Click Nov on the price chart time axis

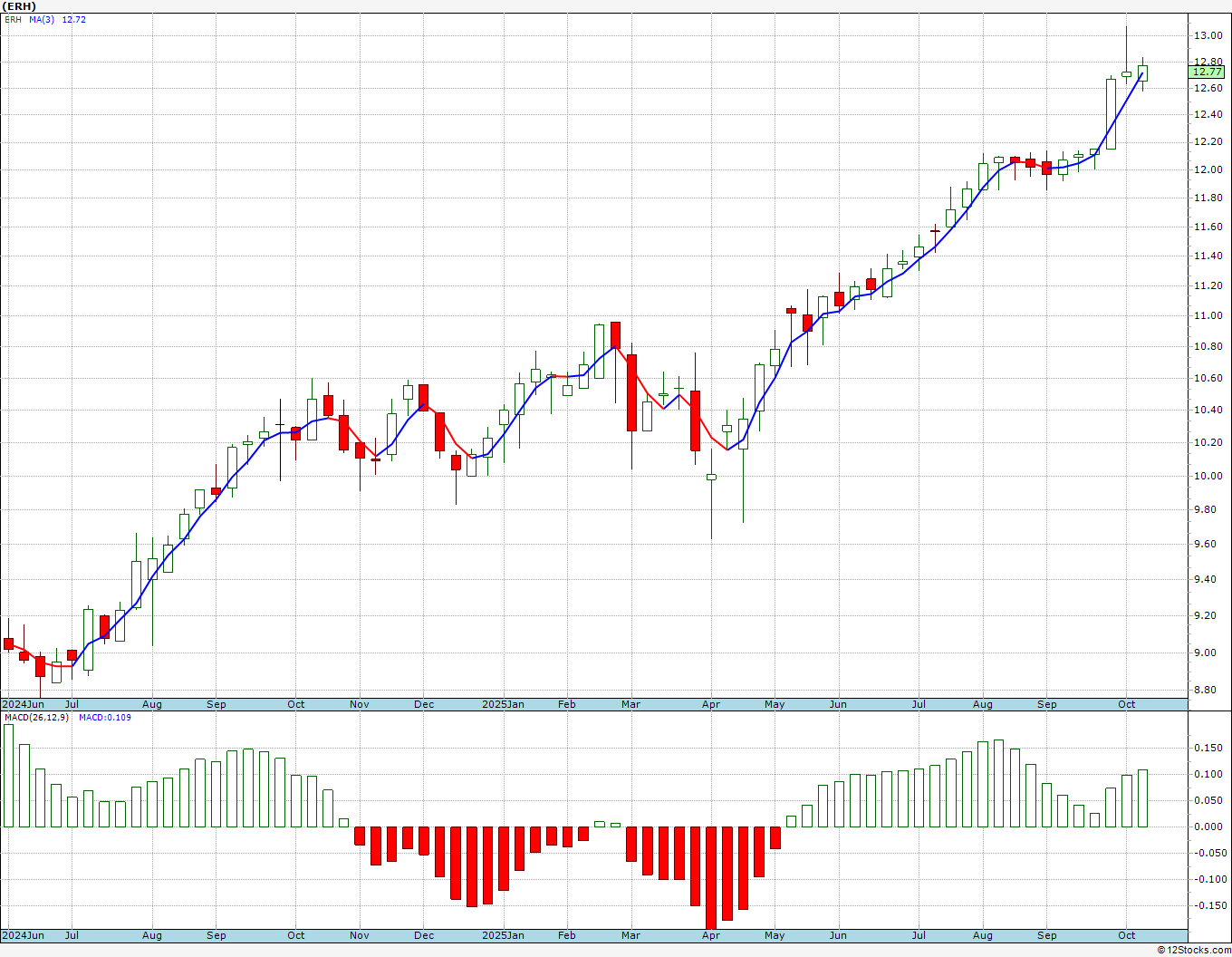click(x=360, y=704)
